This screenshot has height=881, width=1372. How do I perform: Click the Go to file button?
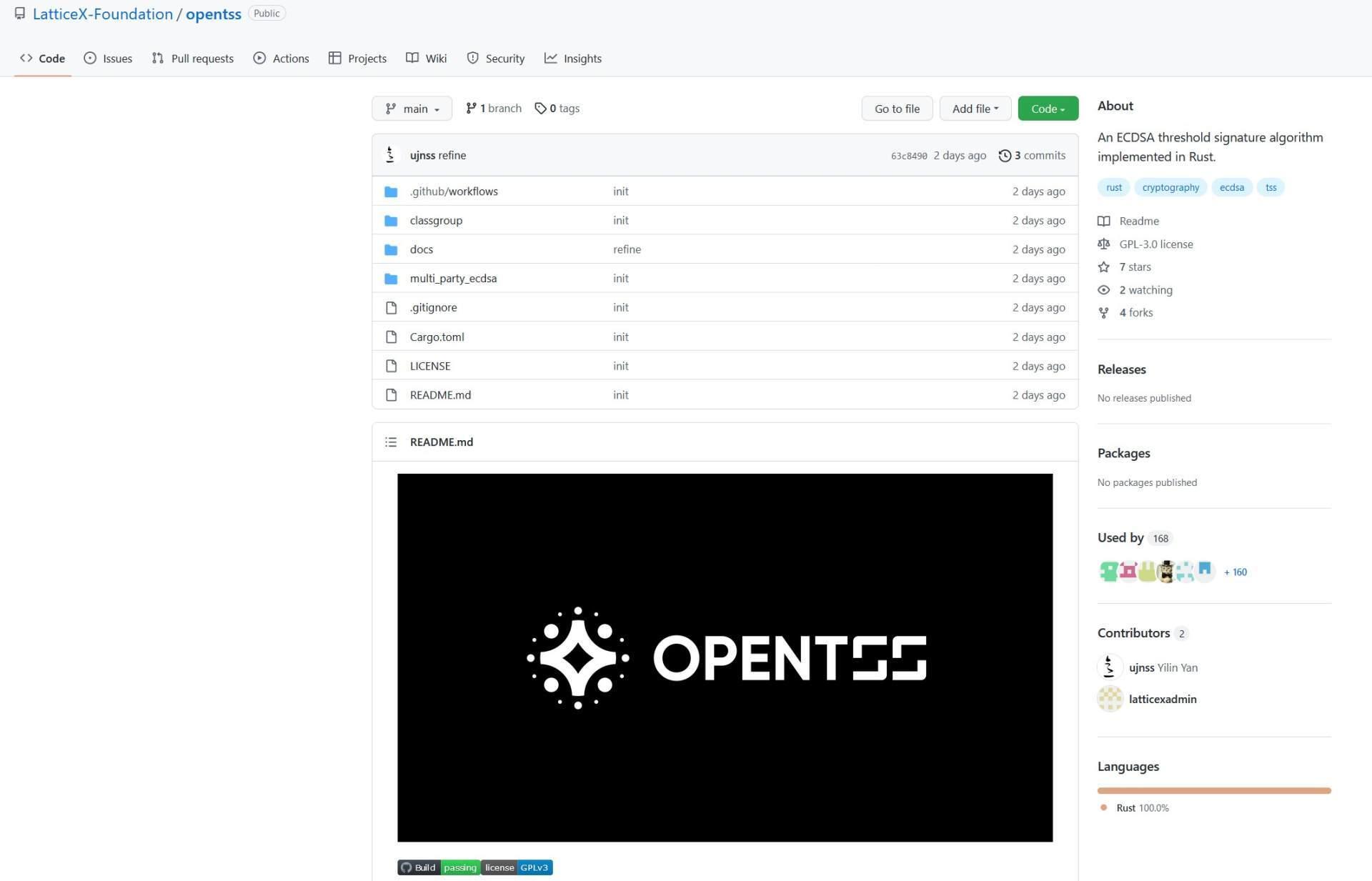897,109
